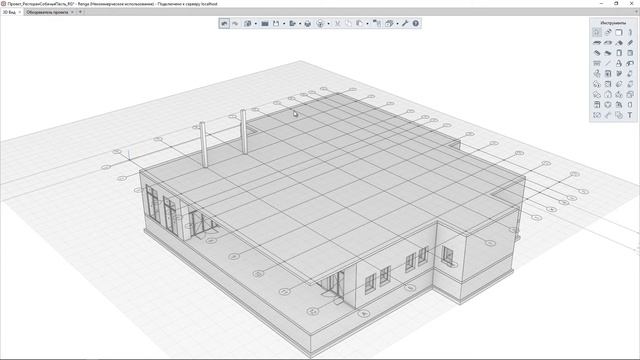Expand the Paste dropdown arrow

pyautogui.click(x=367, y=24)
